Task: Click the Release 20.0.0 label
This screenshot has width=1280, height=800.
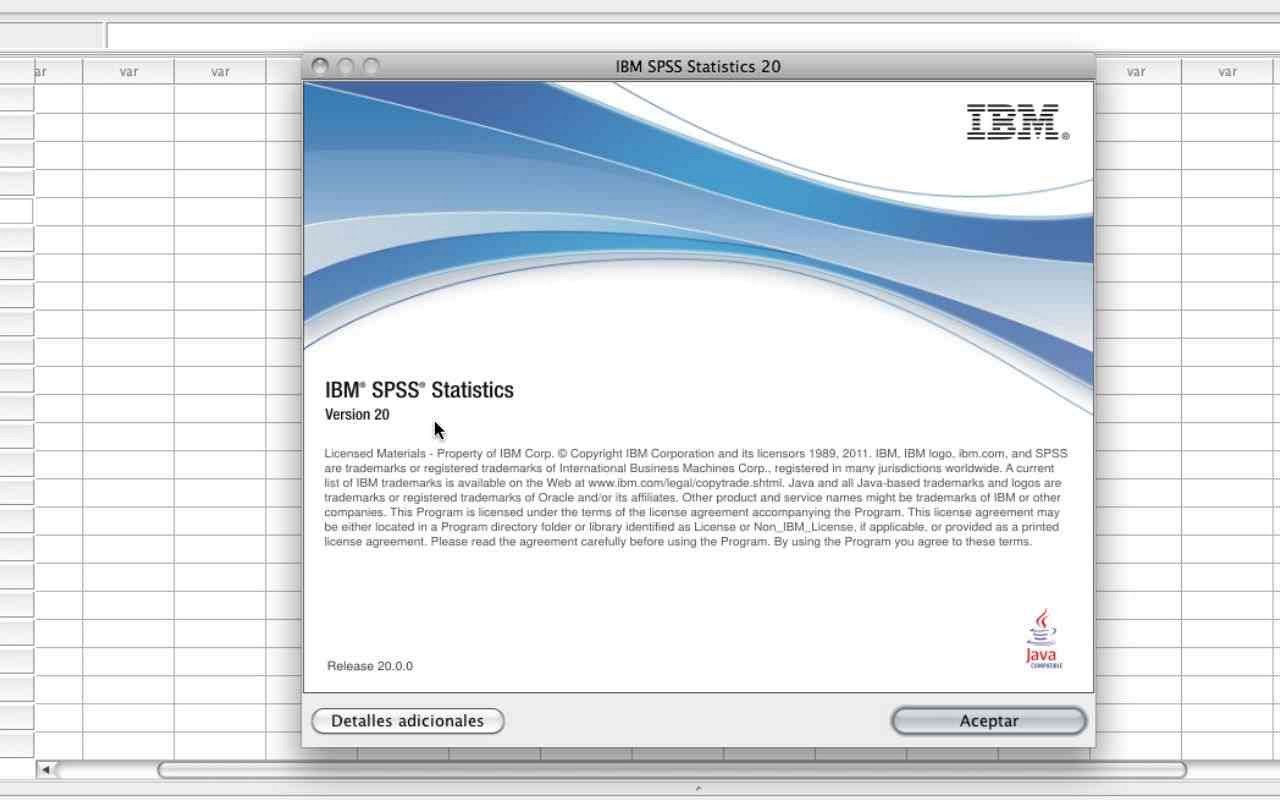Action: pos(369,665)
